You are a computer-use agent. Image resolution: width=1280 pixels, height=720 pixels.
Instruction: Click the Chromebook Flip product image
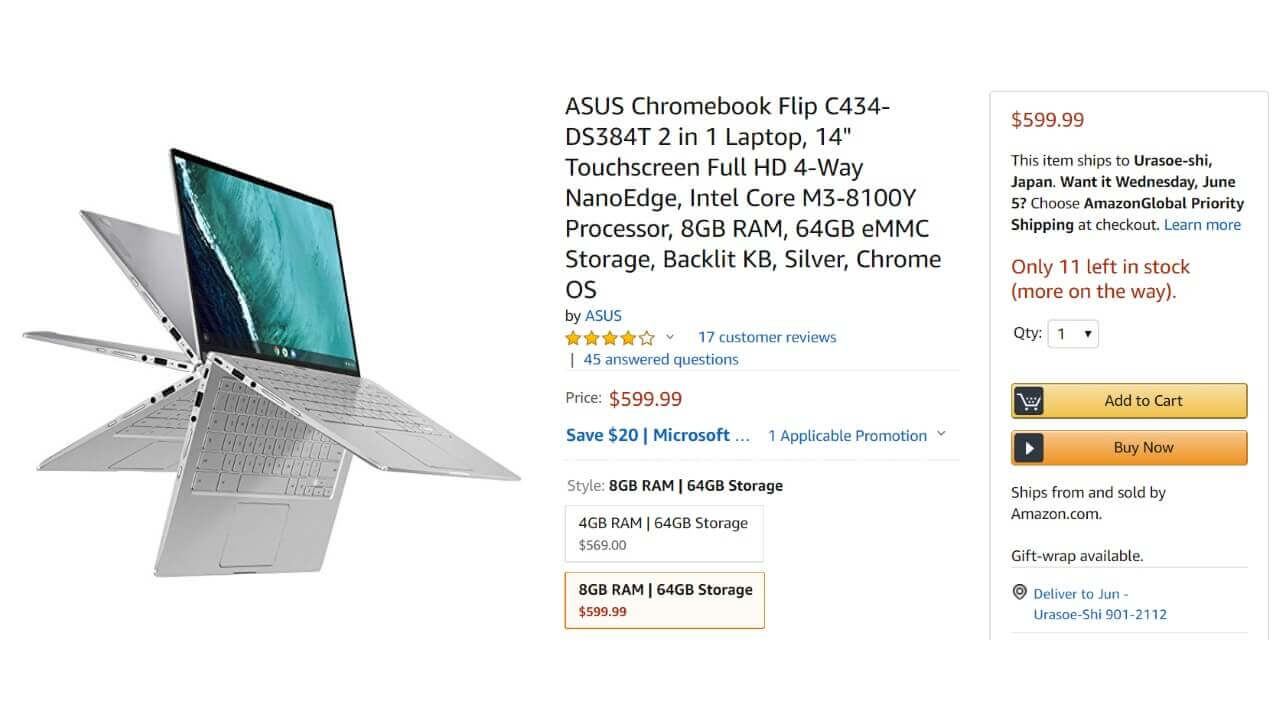(270, 361)
